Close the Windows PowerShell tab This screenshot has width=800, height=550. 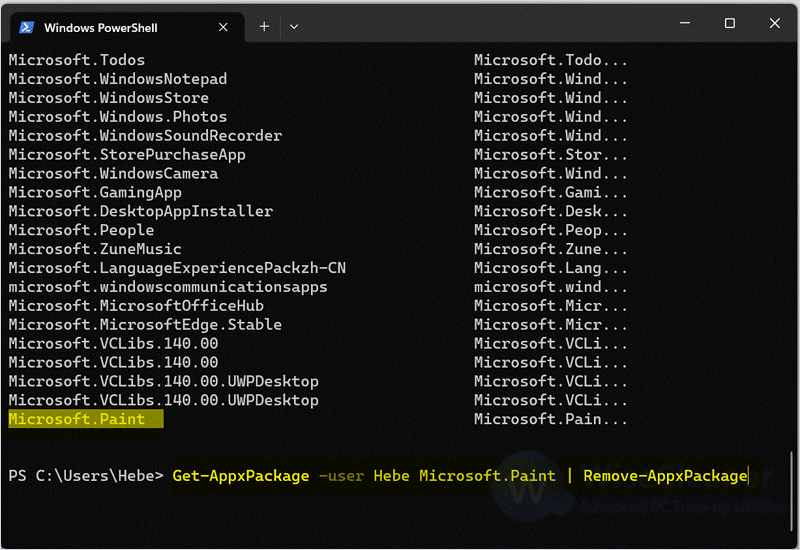(x=223, y=27)
